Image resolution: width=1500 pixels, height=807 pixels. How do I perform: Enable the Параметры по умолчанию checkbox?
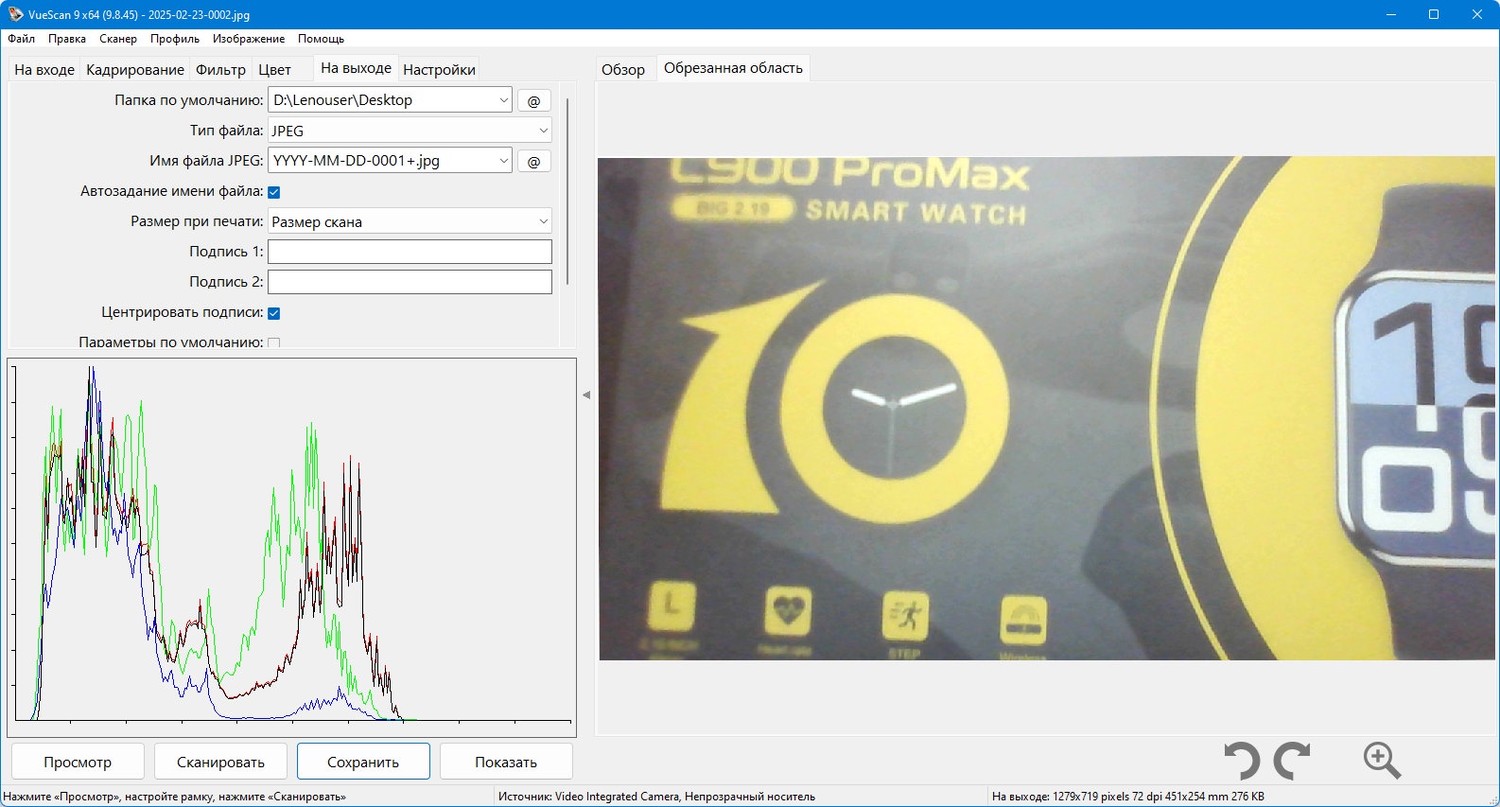(274, 343)
